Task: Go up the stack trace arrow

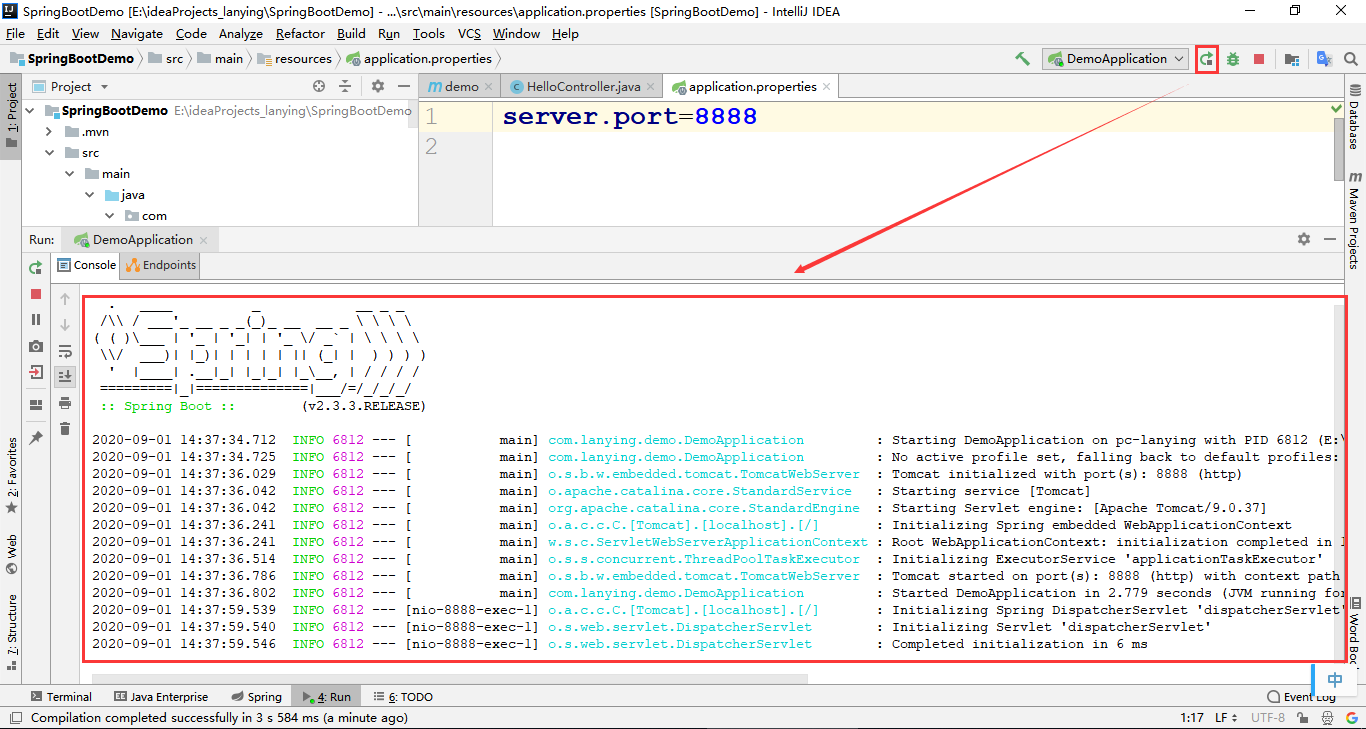Action: tap(65, 299)
